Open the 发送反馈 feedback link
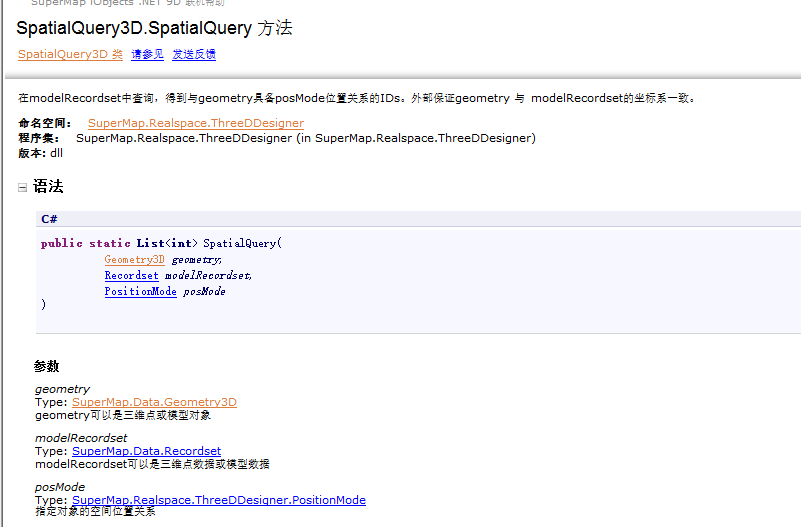This screenshot has width=801, height=527. (x=194, y=54)
